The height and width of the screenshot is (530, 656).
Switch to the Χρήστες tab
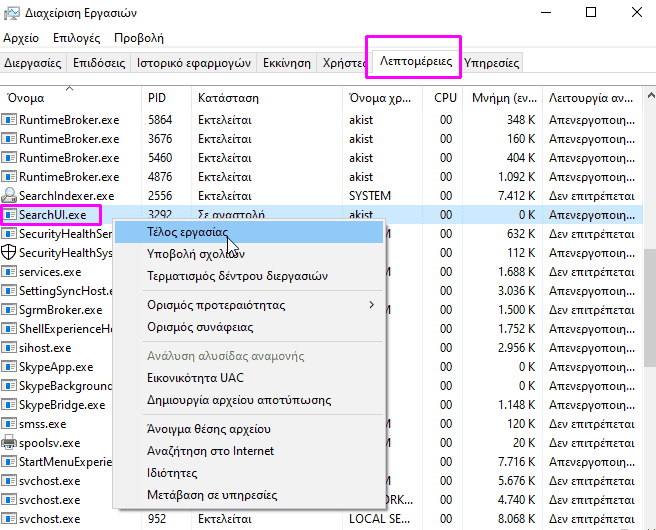point(344,63)
